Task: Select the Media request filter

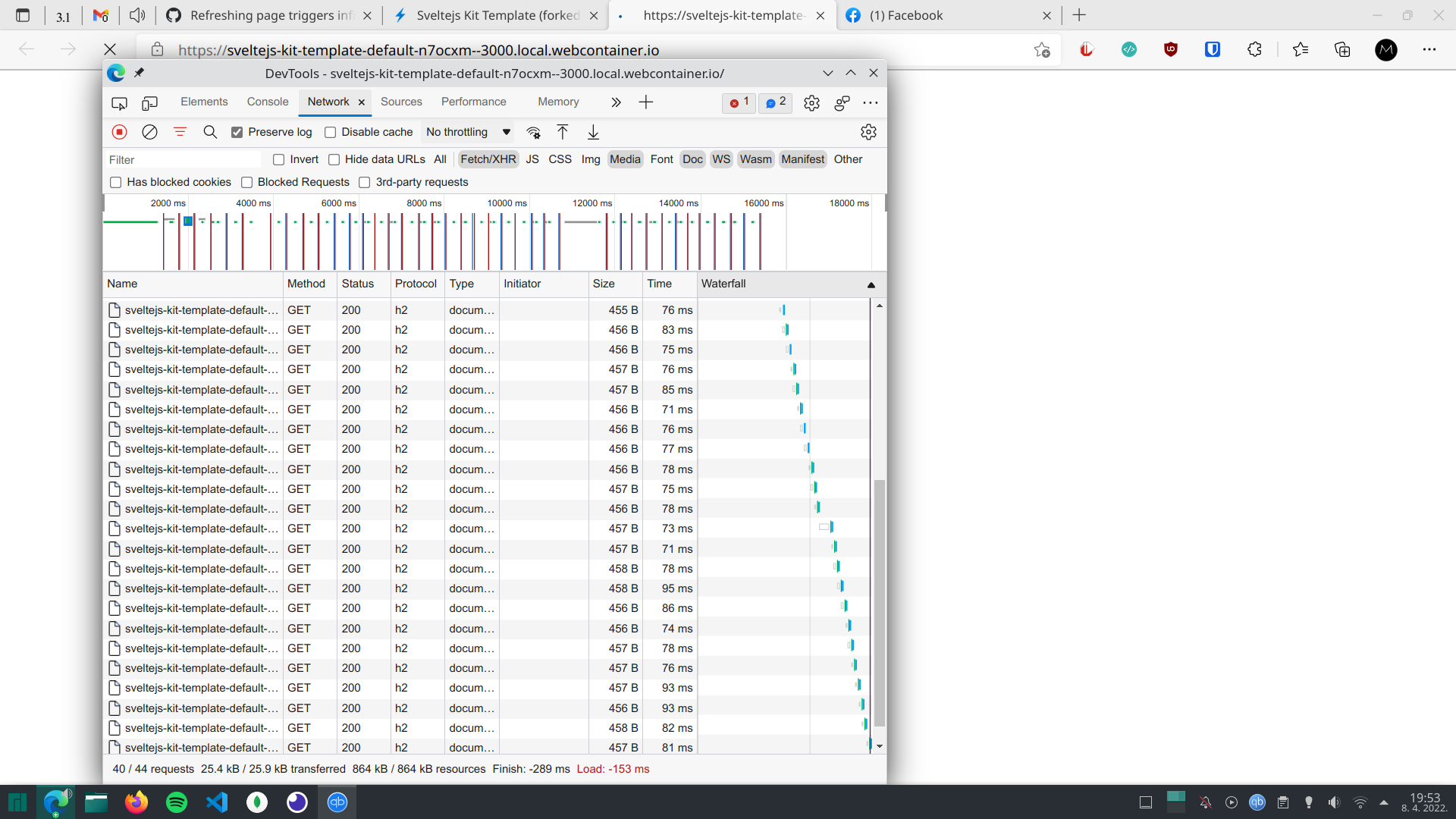Action: pos(624,159)
